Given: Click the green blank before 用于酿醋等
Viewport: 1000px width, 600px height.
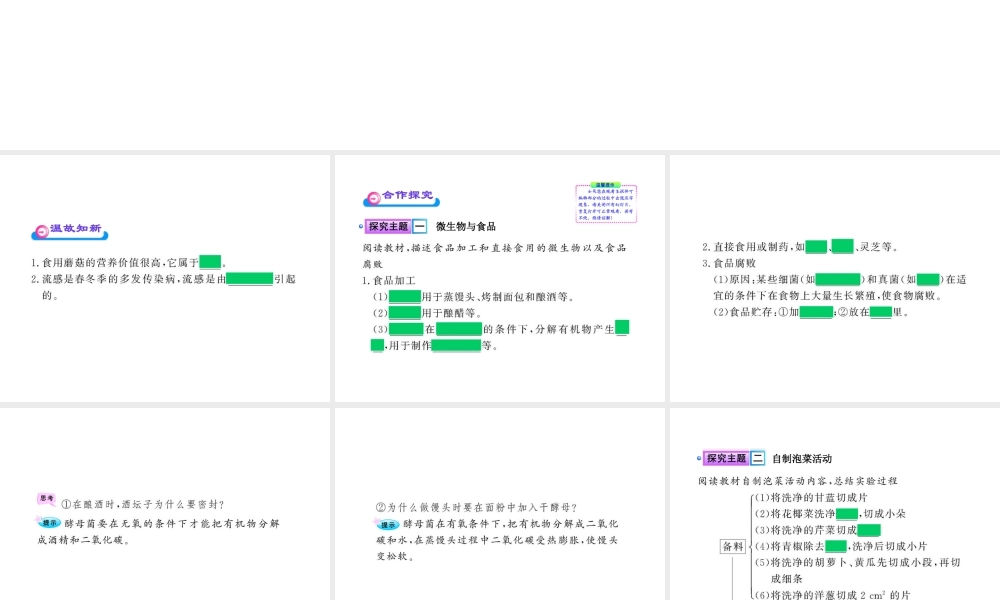Looking at the screenshot, I should [x=405, y=312].
